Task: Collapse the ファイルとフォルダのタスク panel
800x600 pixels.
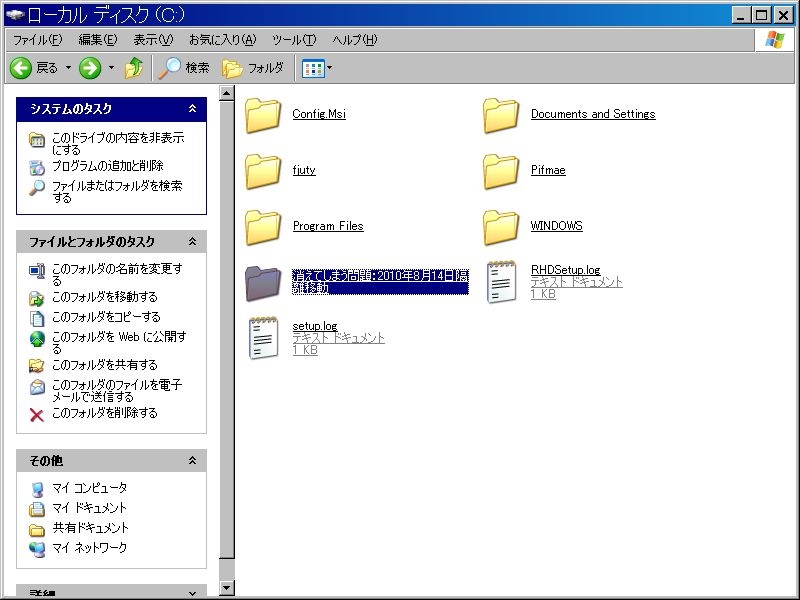Action: [192, 241]
